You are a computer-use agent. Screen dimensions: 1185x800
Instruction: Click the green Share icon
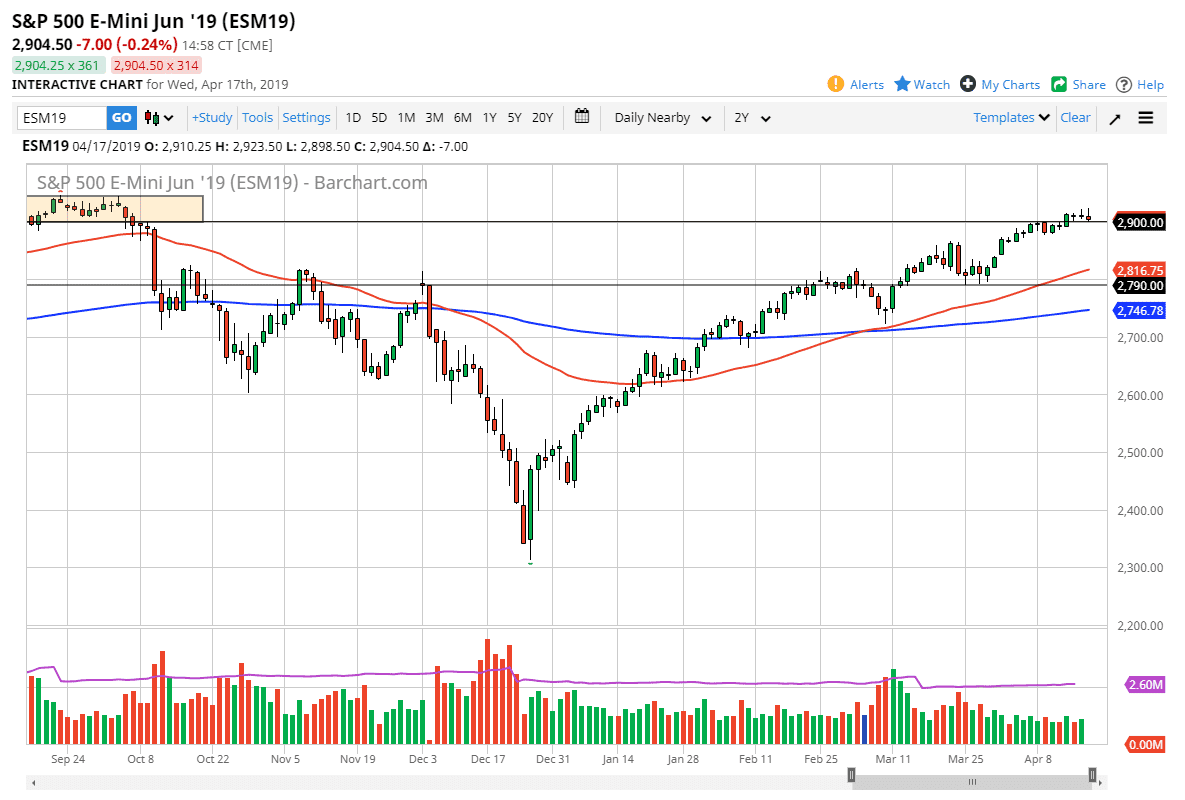1060,85
